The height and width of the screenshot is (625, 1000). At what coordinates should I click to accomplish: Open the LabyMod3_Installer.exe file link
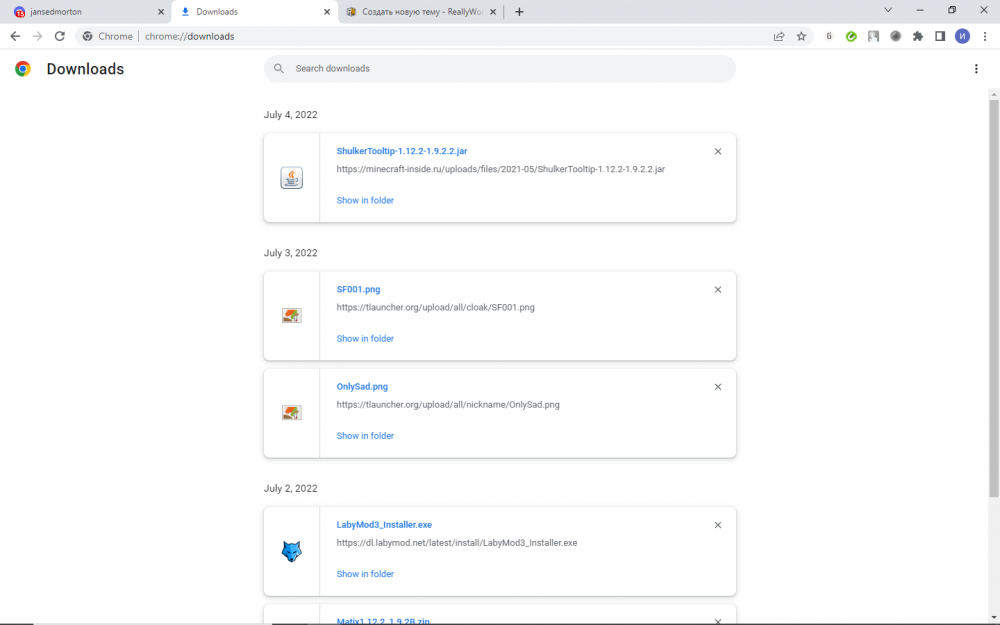(384, 525)
